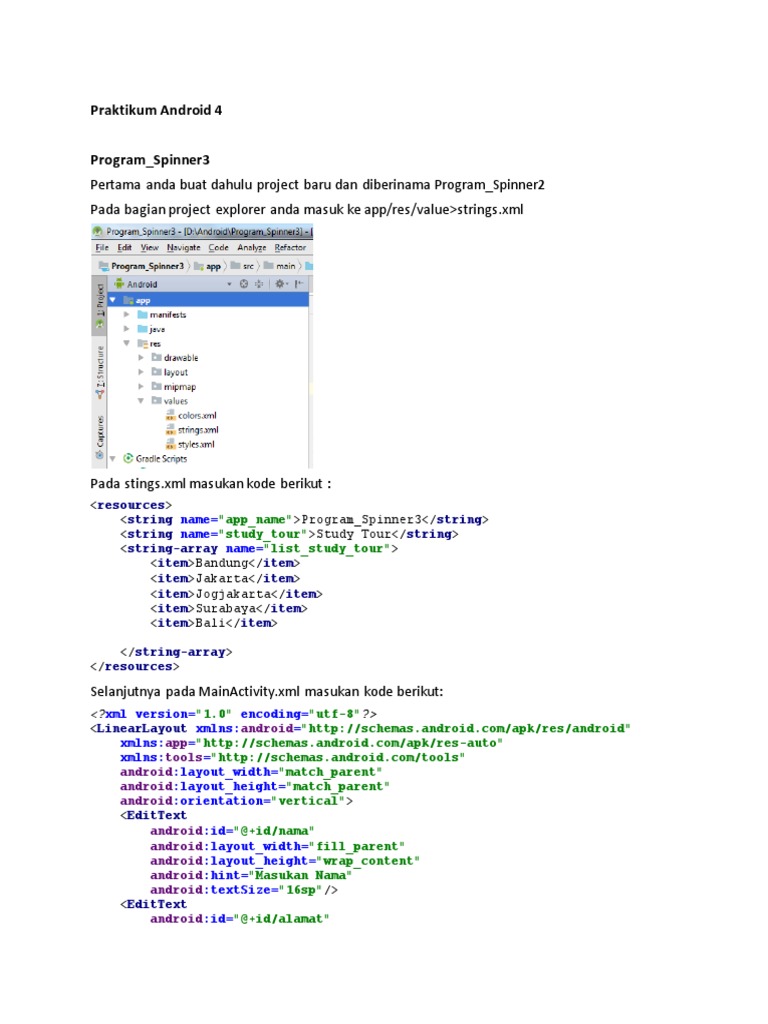Click the mipmap folder icon
This screenshot has height=1024, width=768.
(x=157, y=386)
